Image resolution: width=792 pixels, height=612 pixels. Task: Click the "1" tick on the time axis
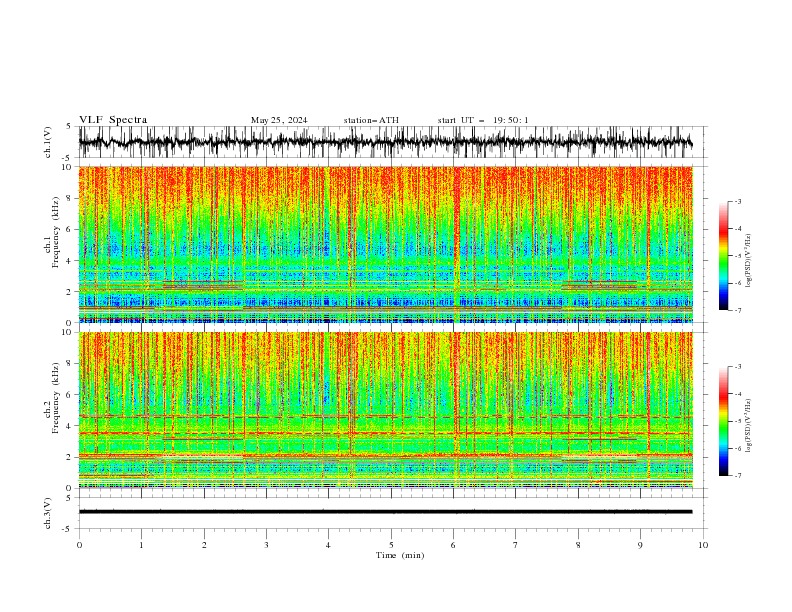coord(141,545)
